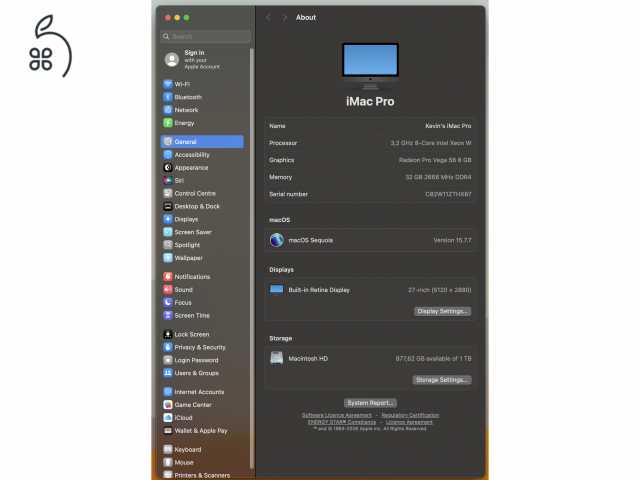Viewport: 640px width, 480px height.
Task: Click the red close window button
Action: tap(168, 18)
